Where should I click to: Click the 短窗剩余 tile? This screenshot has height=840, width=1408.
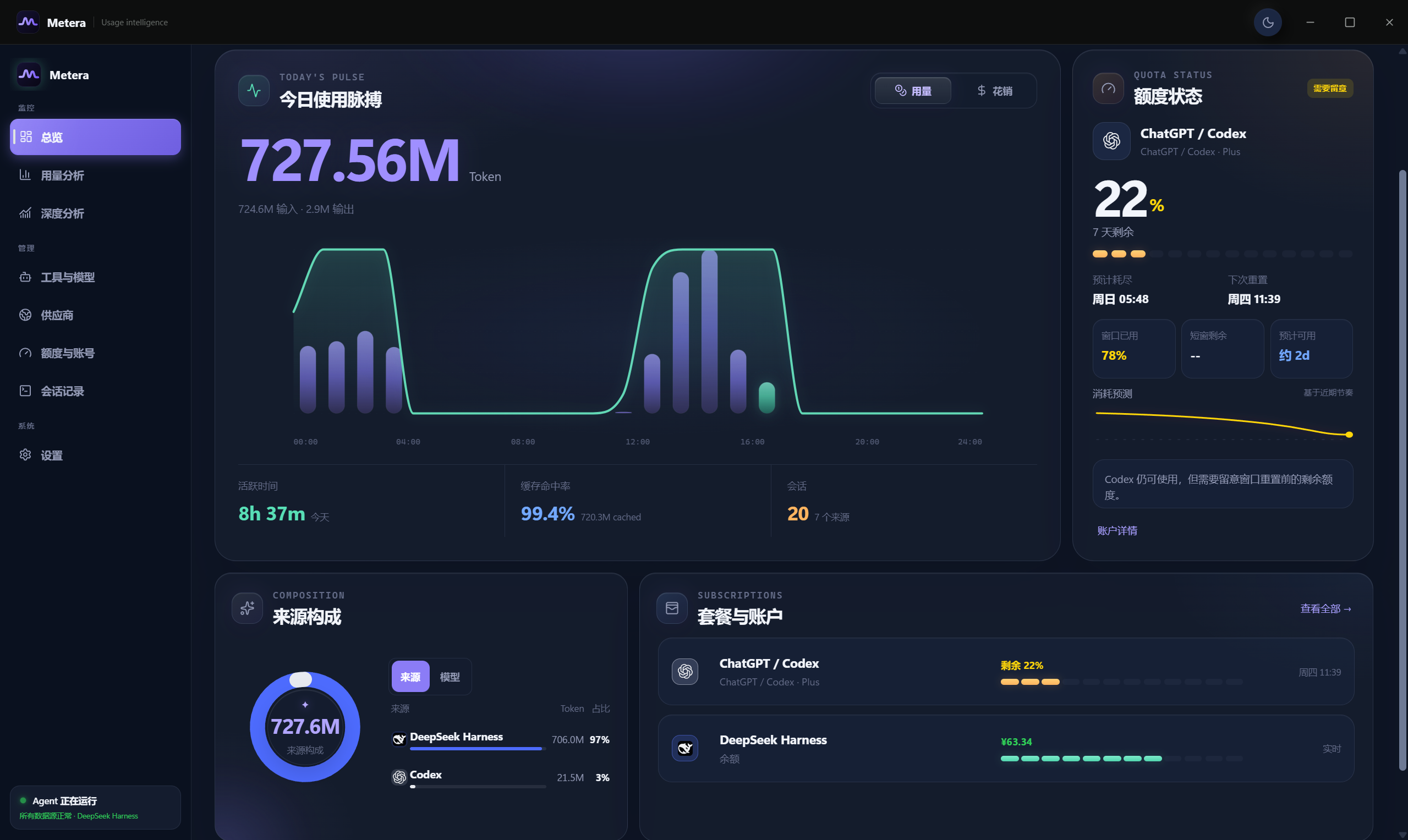1223,349
